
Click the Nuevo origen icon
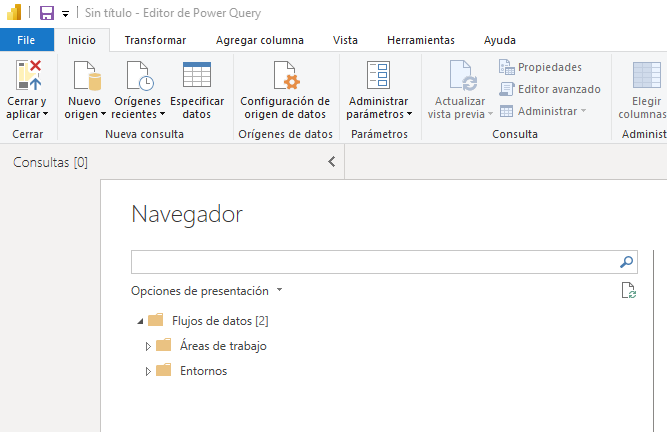click(x=87, y=75)
